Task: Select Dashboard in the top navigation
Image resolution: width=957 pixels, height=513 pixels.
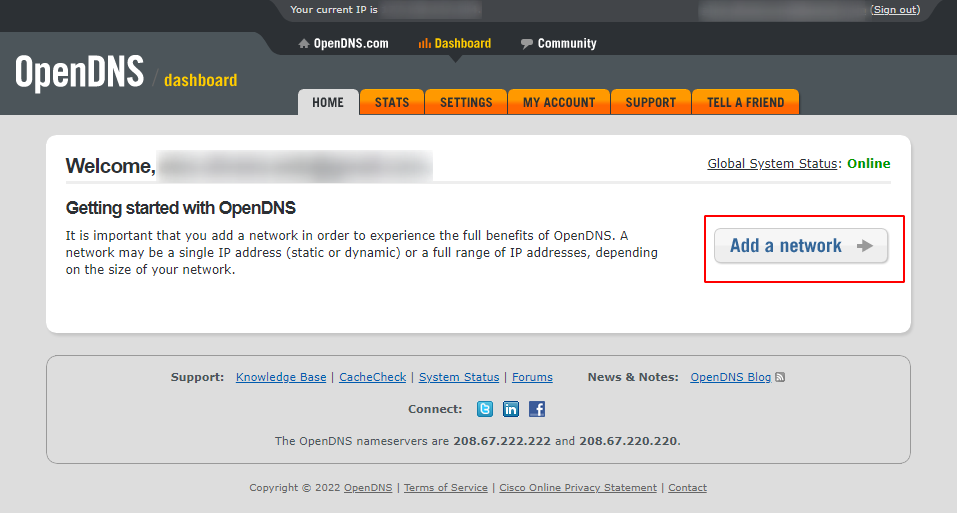Action: point(463,43)
